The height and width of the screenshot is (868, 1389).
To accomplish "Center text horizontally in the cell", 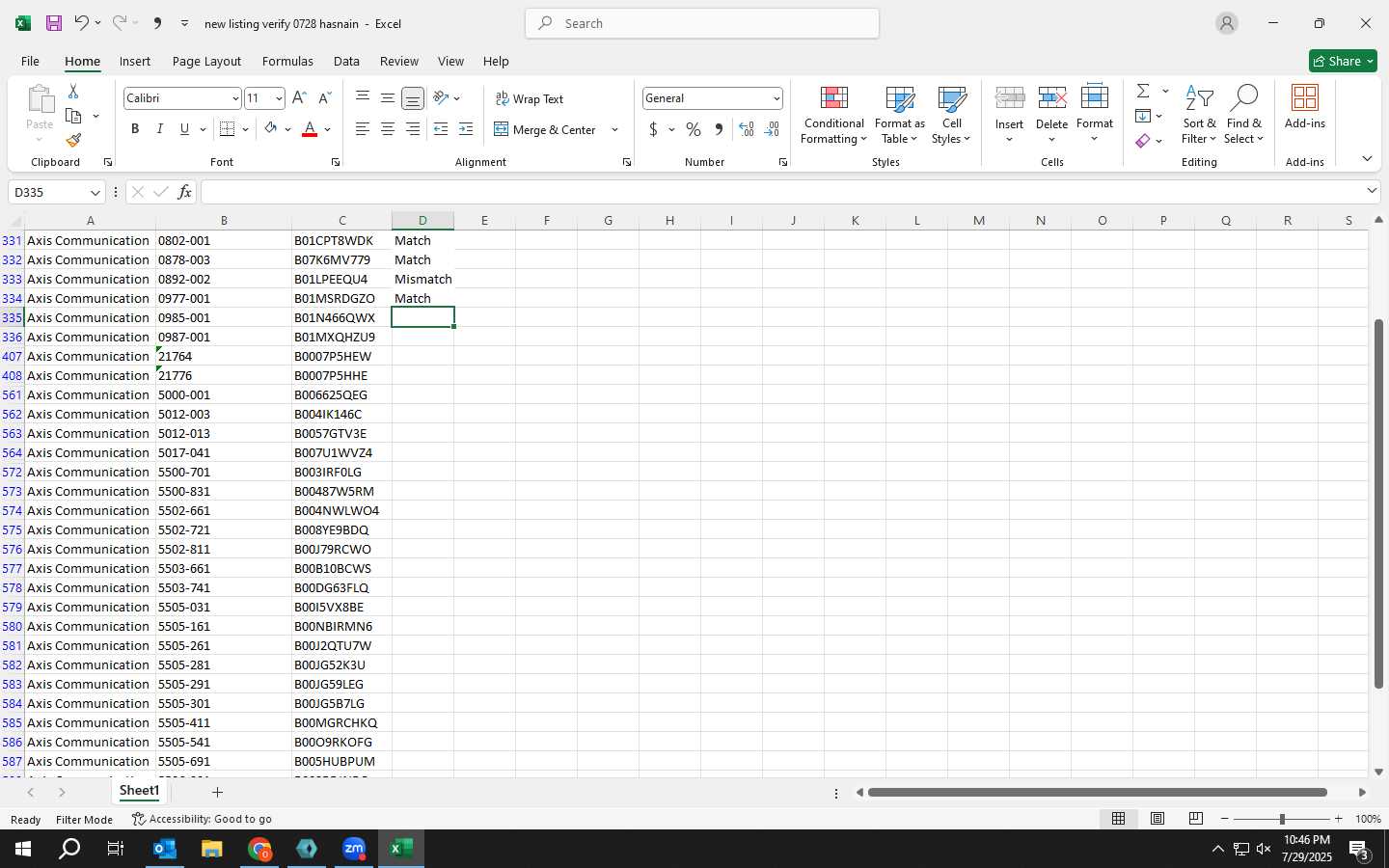I will tap(388, 129).
